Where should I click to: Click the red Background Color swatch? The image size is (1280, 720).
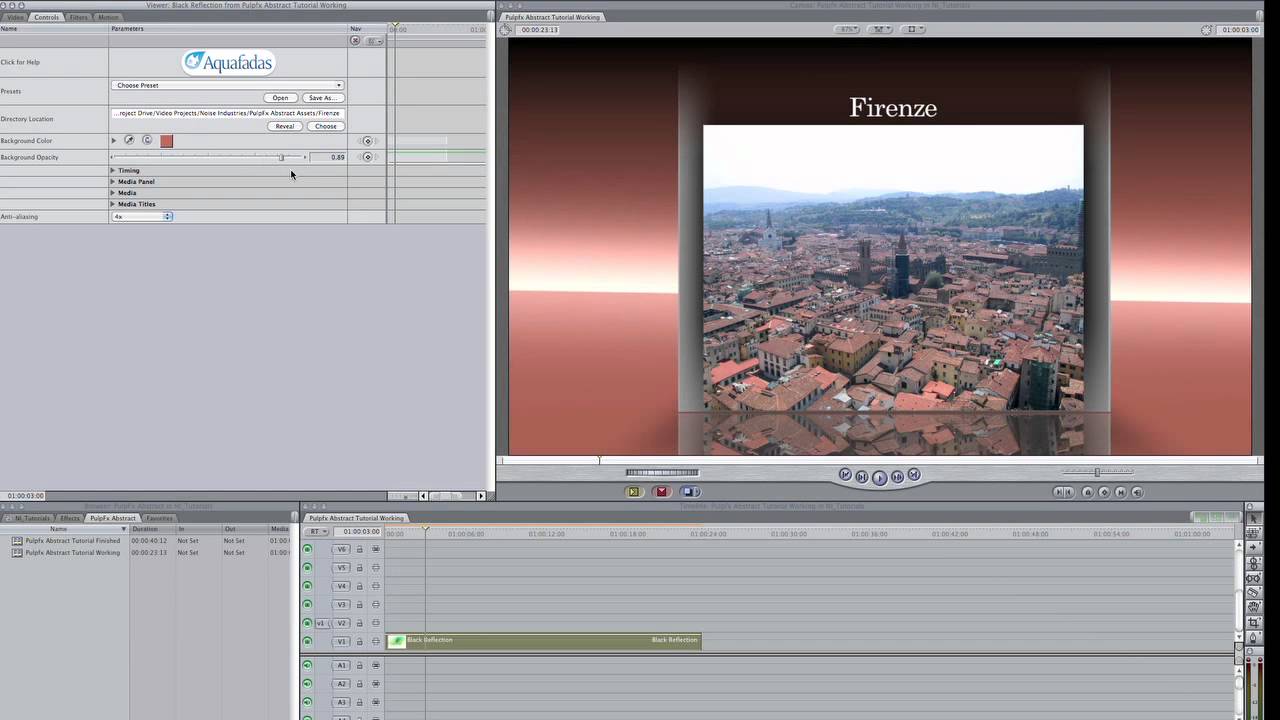[x=166, y=141]
